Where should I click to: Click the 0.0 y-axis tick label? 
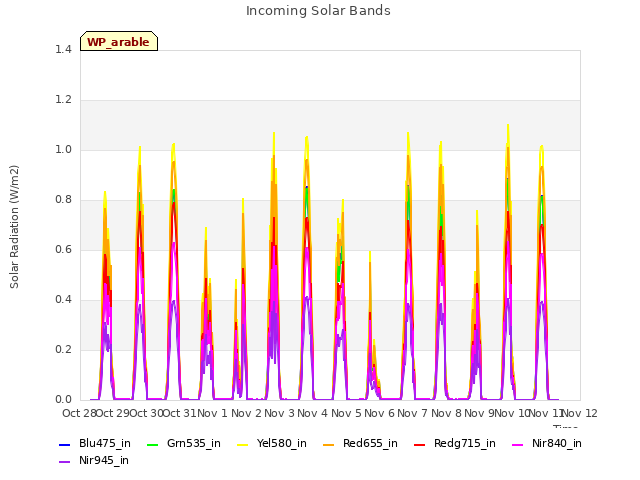(63, 400)
